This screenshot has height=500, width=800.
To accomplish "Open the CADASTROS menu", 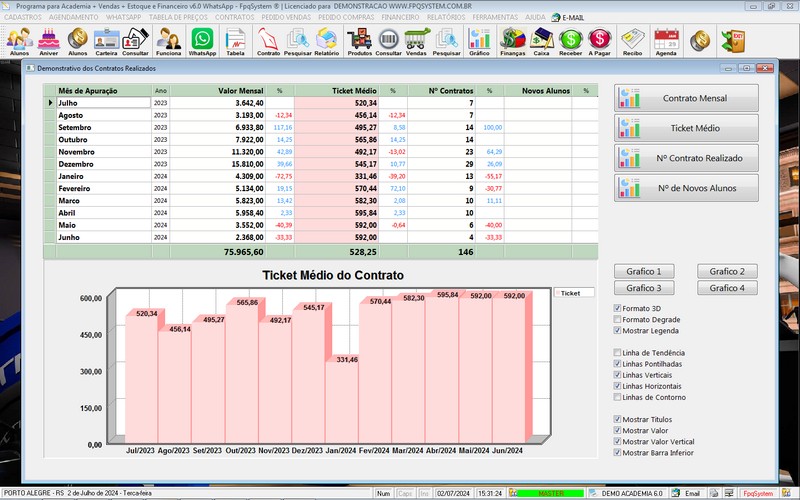I will (x=23, y=17).
